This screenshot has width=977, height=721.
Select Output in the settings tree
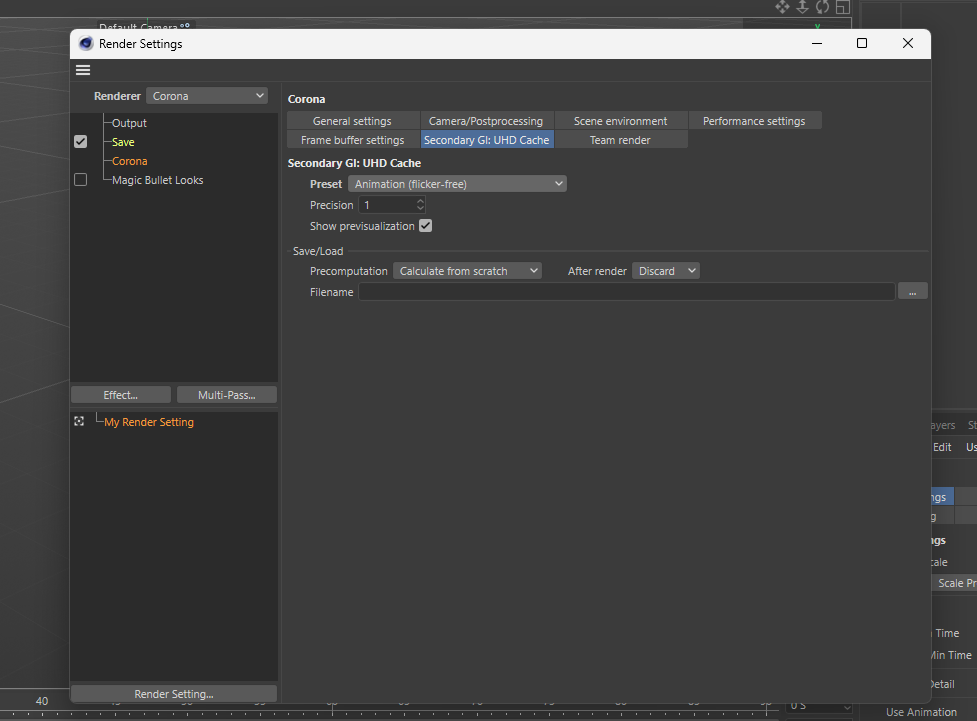pyautogui.click(x=129, y=123)
